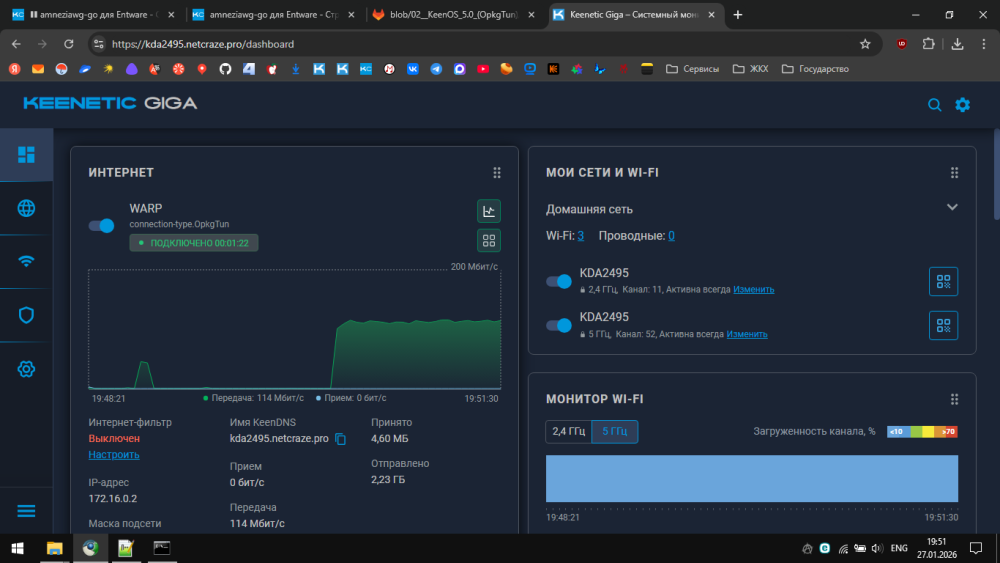This screenshot has height=563, width=1000.
Task: Show QR code for 2.4 GHz network
Action: tap(943, 282)
